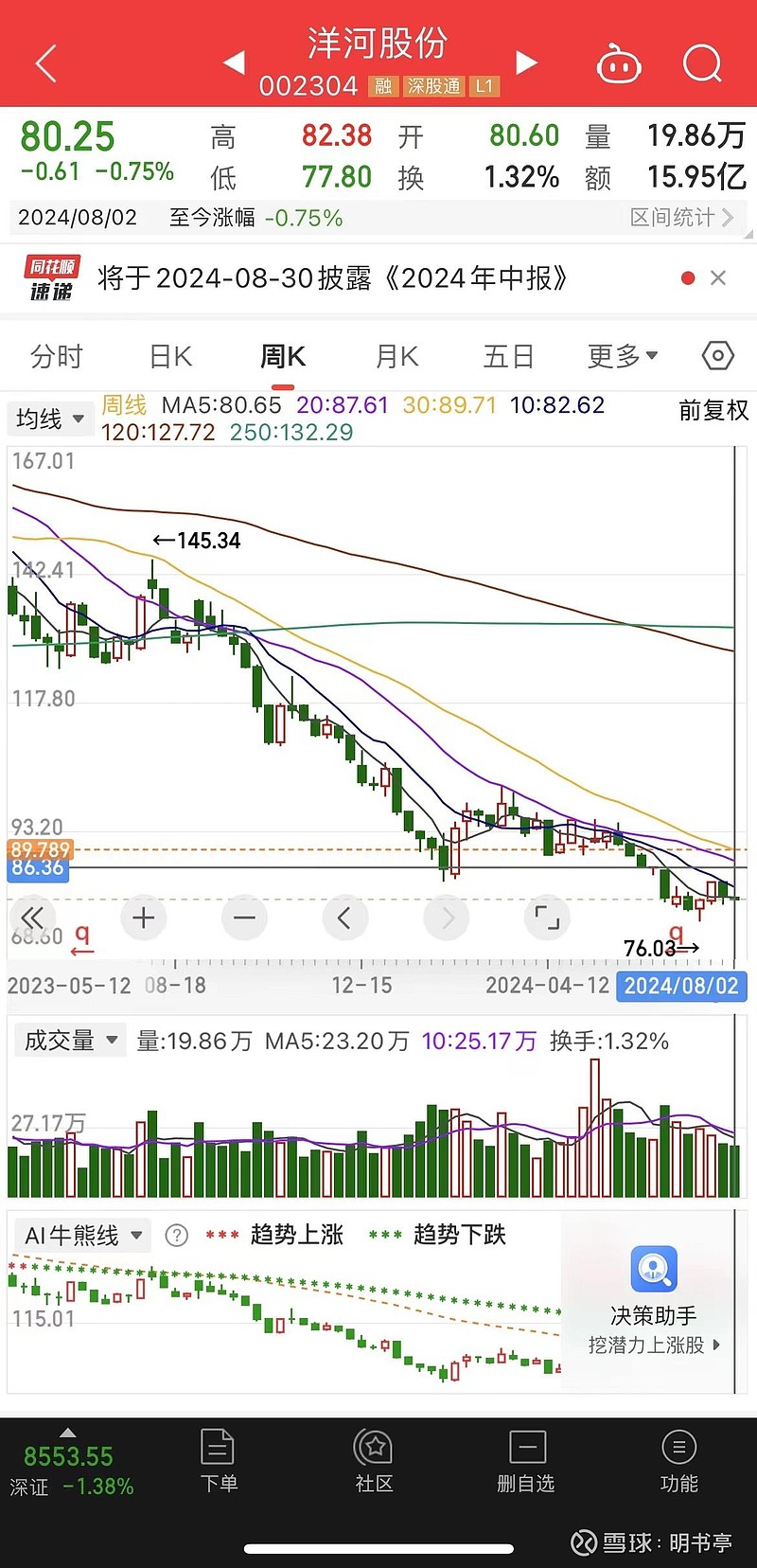Tap the 2024/08/02 date label on time axis
Image resolution: width=757 pixels, height=1568 pixels.
tap(681, 986)
